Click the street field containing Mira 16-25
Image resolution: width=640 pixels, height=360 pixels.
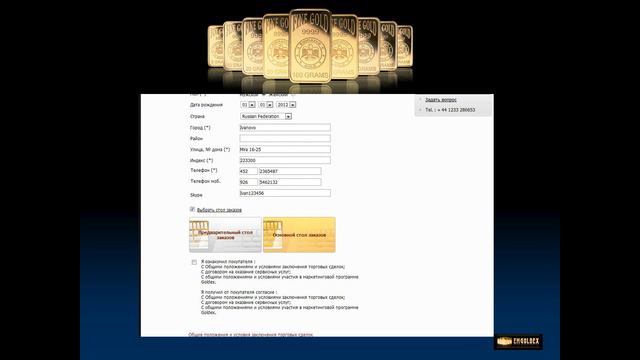(x=285, y=149)
